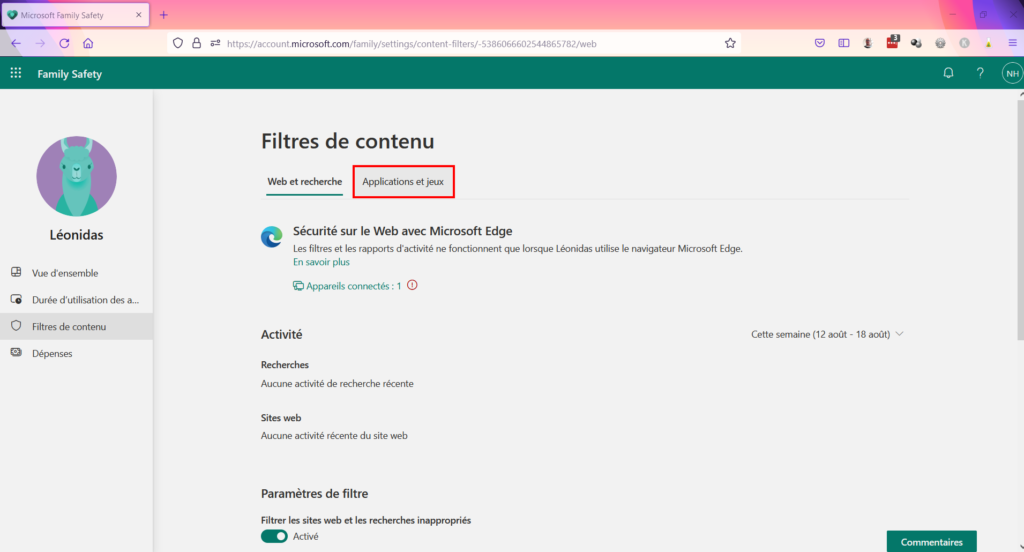Click the red warning icon next to connected devices
The image size is (1024, 552).
click(412, 285)
